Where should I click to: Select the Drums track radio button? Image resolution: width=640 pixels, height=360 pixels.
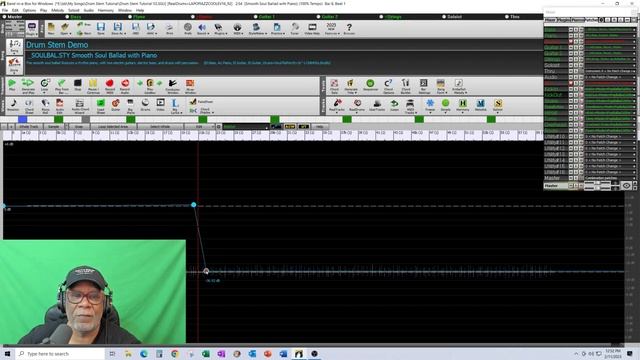tap(193, 17)
